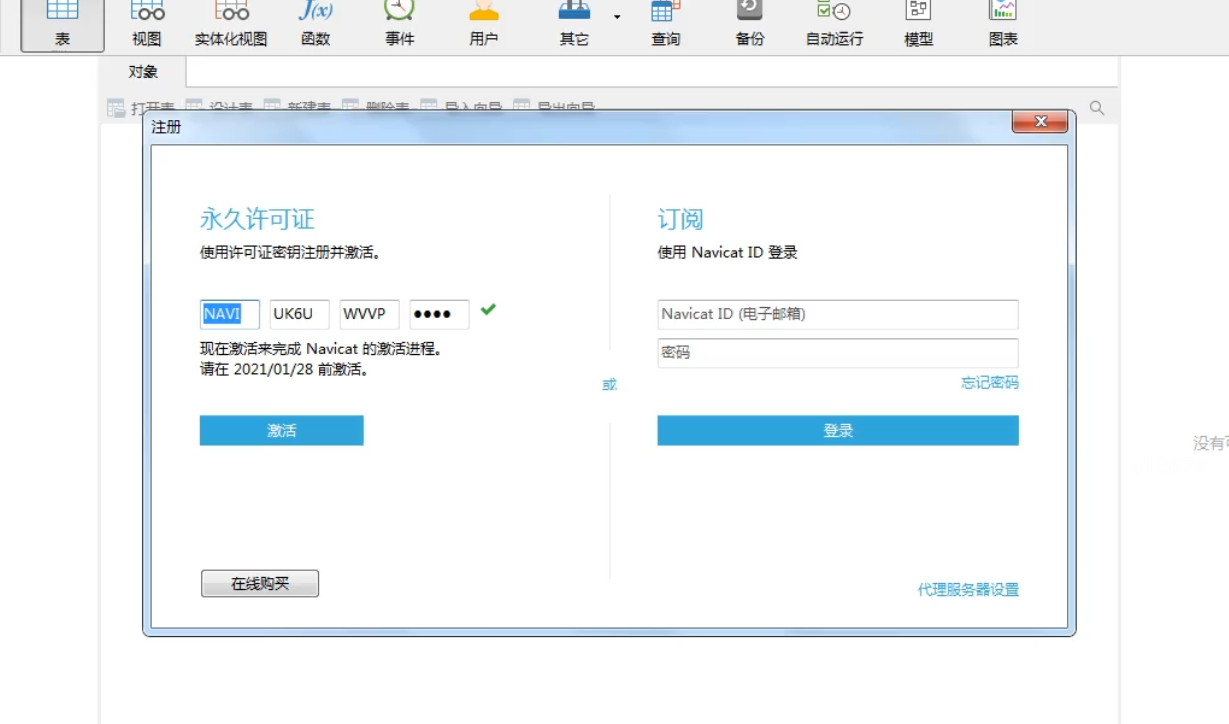Viewport: 1229px width, 724px height.
Task: Click the 激活 (Activate) button
Action: coord(282,431)
